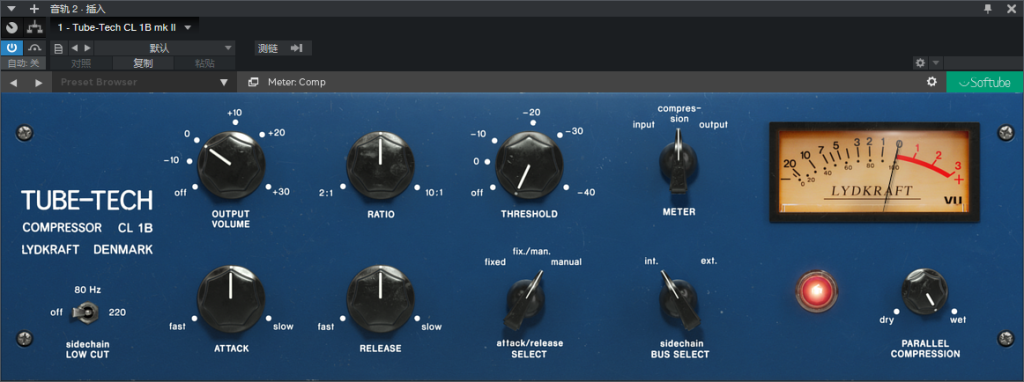Go to the next host preset arrow
The height and width of the screenshot is (382, 1024).
(x=88, y=48)
